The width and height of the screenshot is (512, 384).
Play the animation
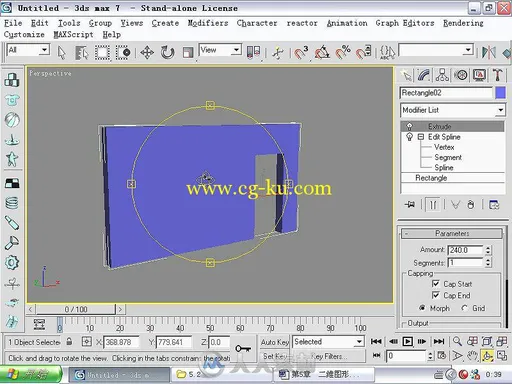click(407, 341)
